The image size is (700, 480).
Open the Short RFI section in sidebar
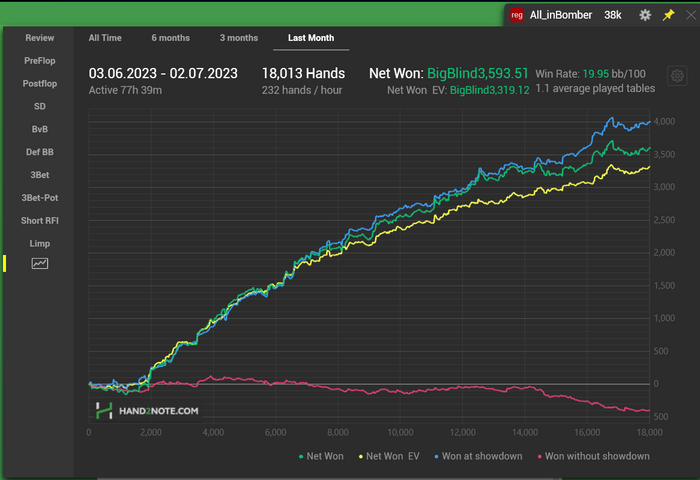pos(40,221)
